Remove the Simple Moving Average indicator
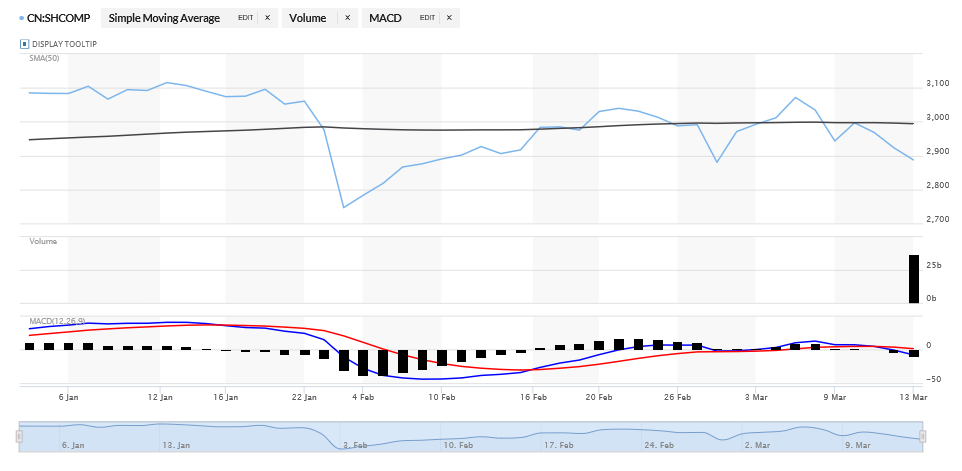The height and width of the screenshot is (471, 962). point(267,18)
